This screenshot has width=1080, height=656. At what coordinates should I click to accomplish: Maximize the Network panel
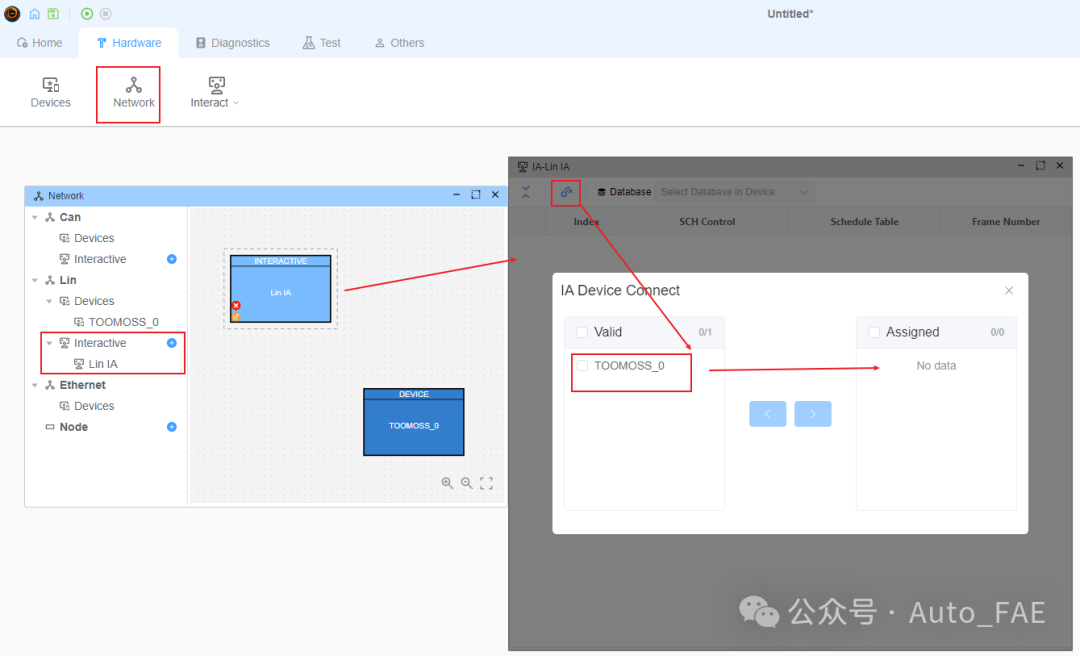475,195
